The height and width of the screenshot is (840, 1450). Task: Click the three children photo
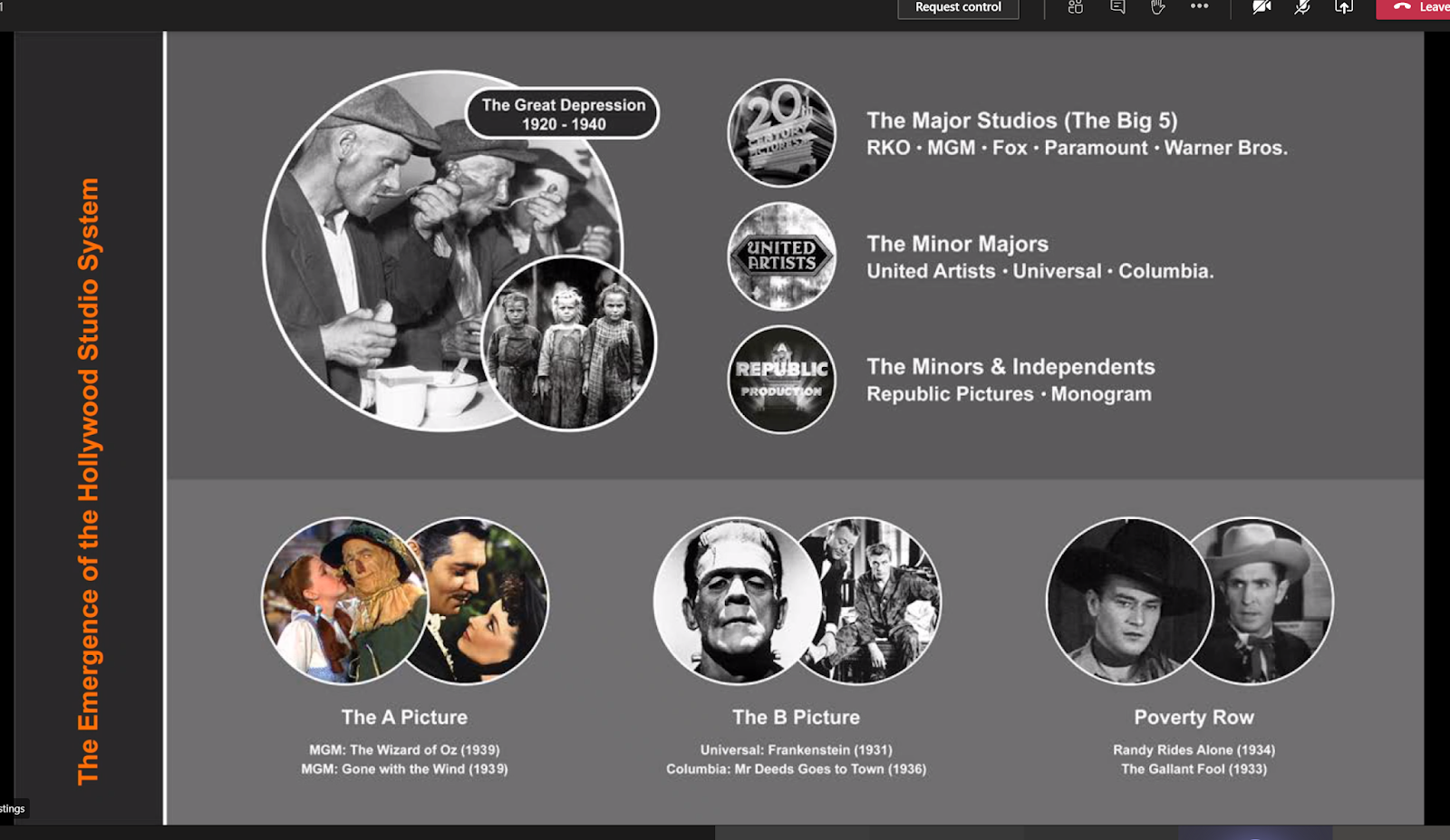[568, 343]
